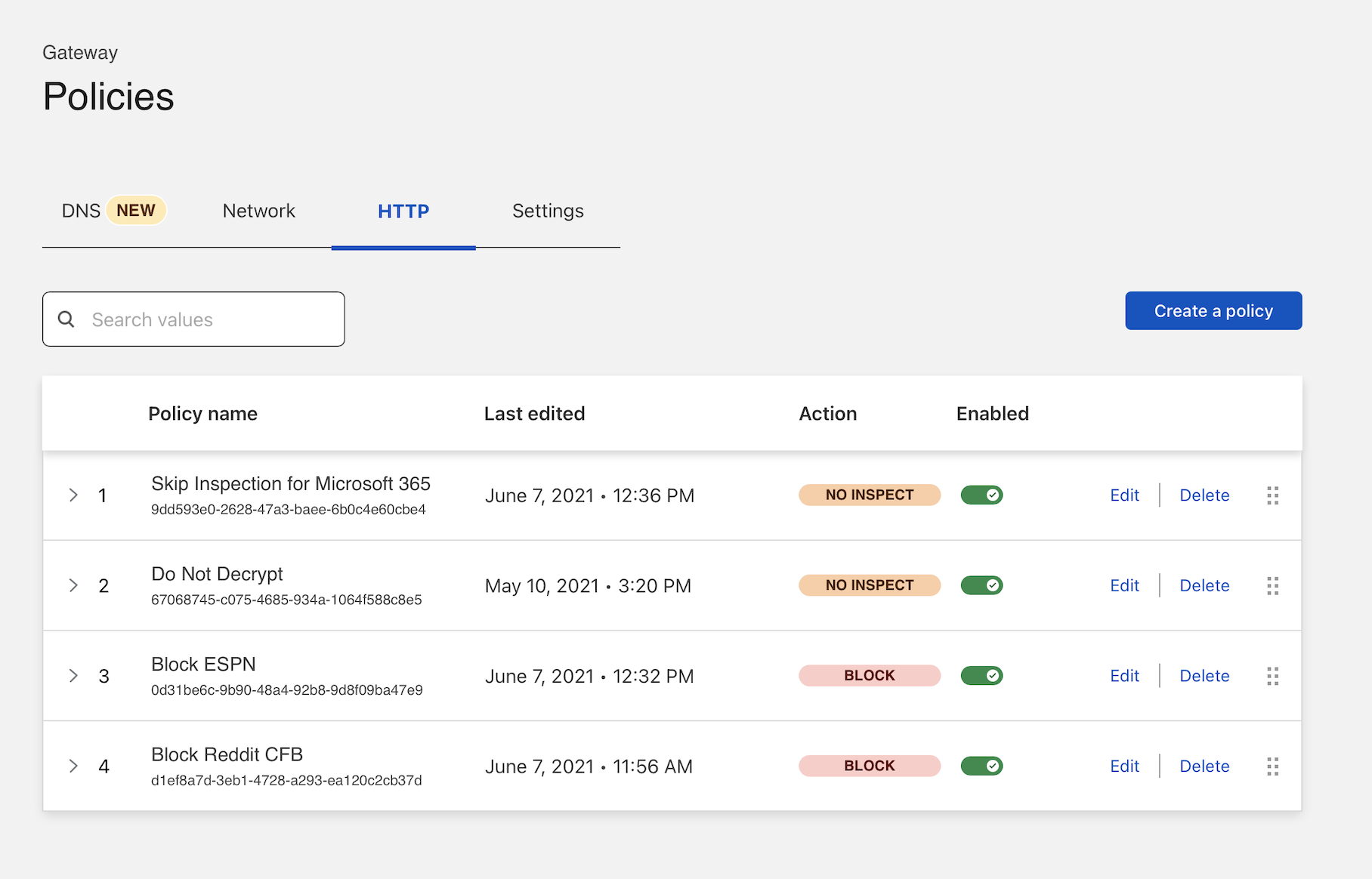Click drag handle for Do Not Decrypt
1372x879 pixels.
(x=1272, y=586)
